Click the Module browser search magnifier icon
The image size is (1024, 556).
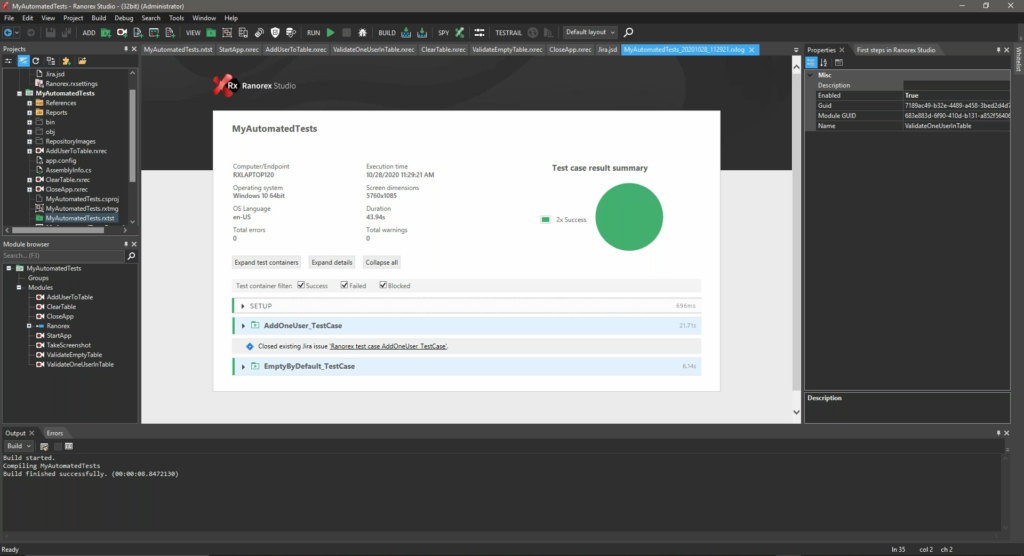pyautogui.click(x=131, y=255)
